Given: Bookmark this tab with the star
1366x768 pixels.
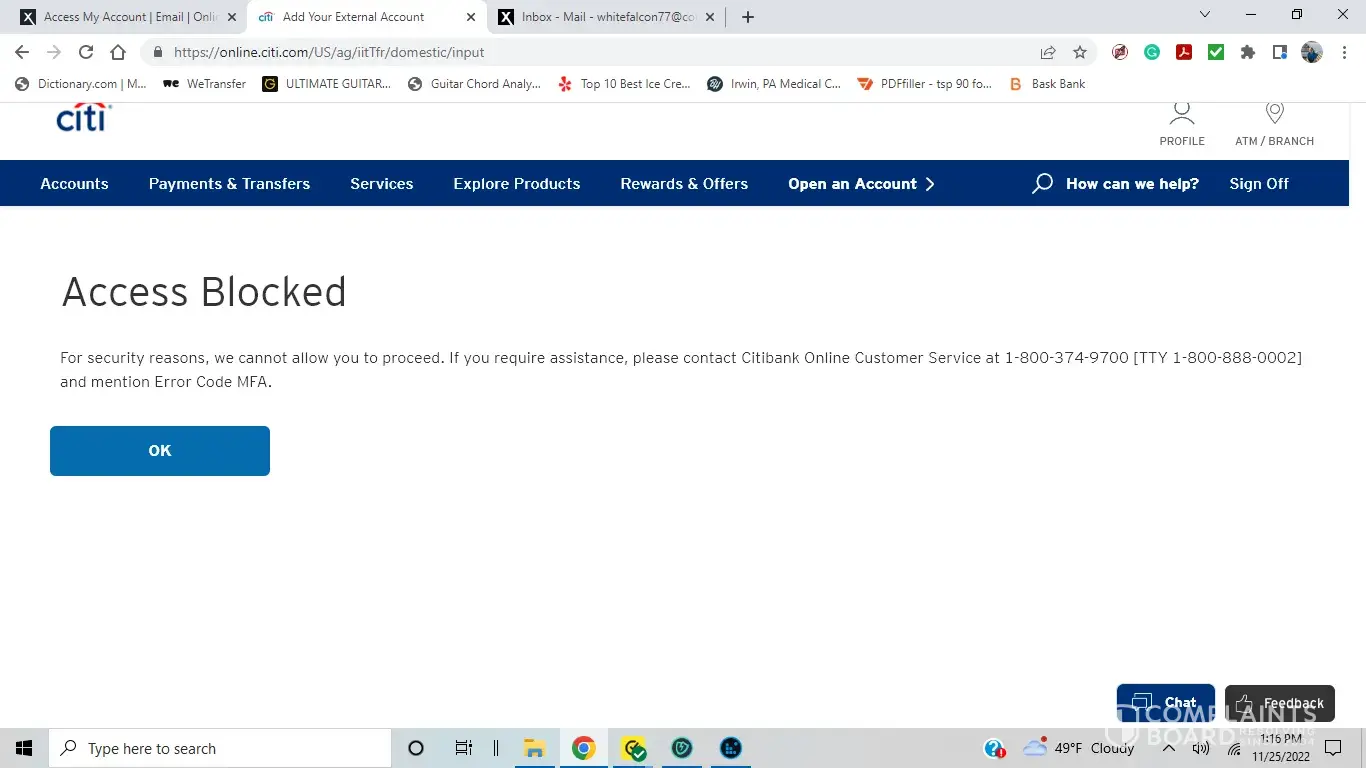Looking at the screenshot, I should tap(1080, 52).
